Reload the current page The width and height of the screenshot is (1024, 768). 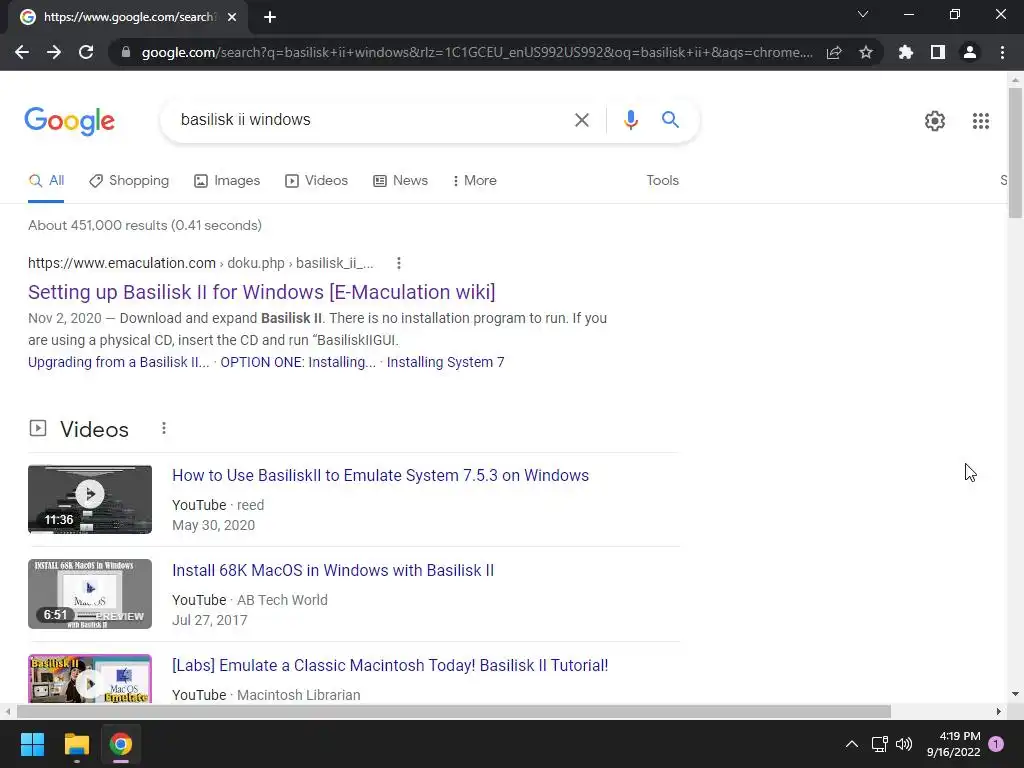tap(86, 52)
